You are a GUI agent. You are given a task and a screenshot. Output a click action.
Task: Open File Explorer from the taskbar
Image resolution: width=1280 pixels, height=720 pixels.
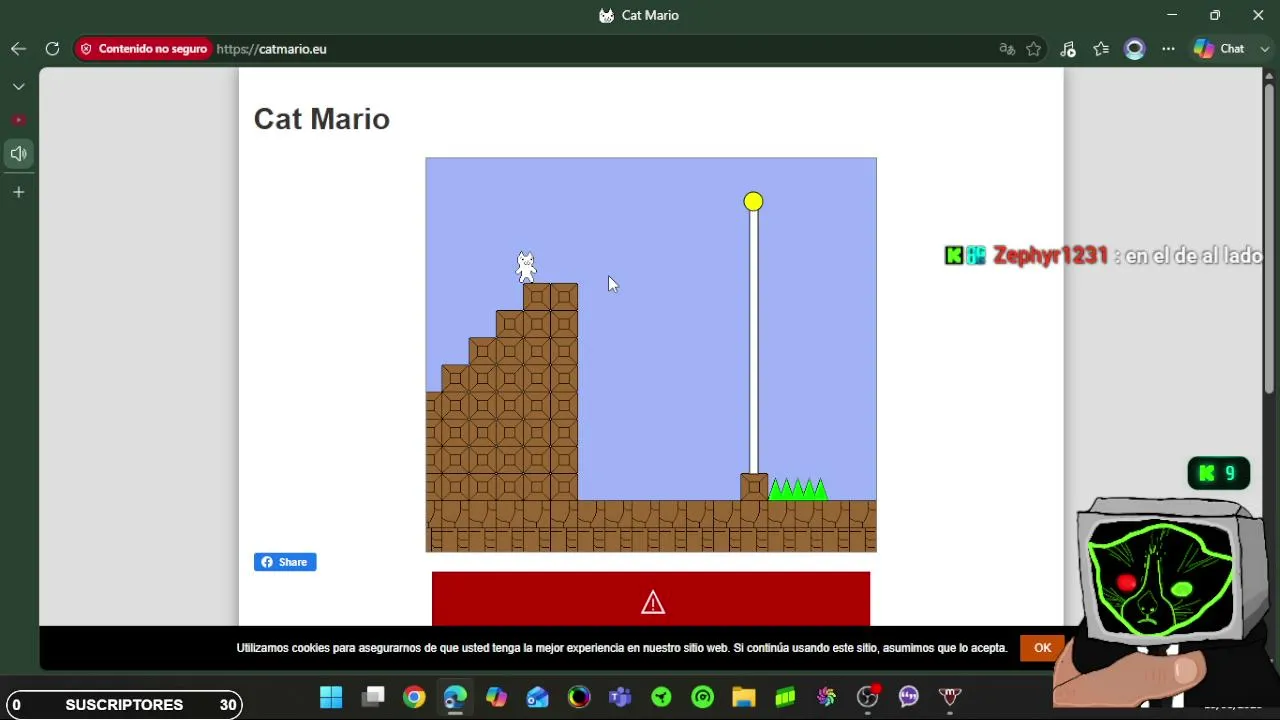(x=744, y=697)
